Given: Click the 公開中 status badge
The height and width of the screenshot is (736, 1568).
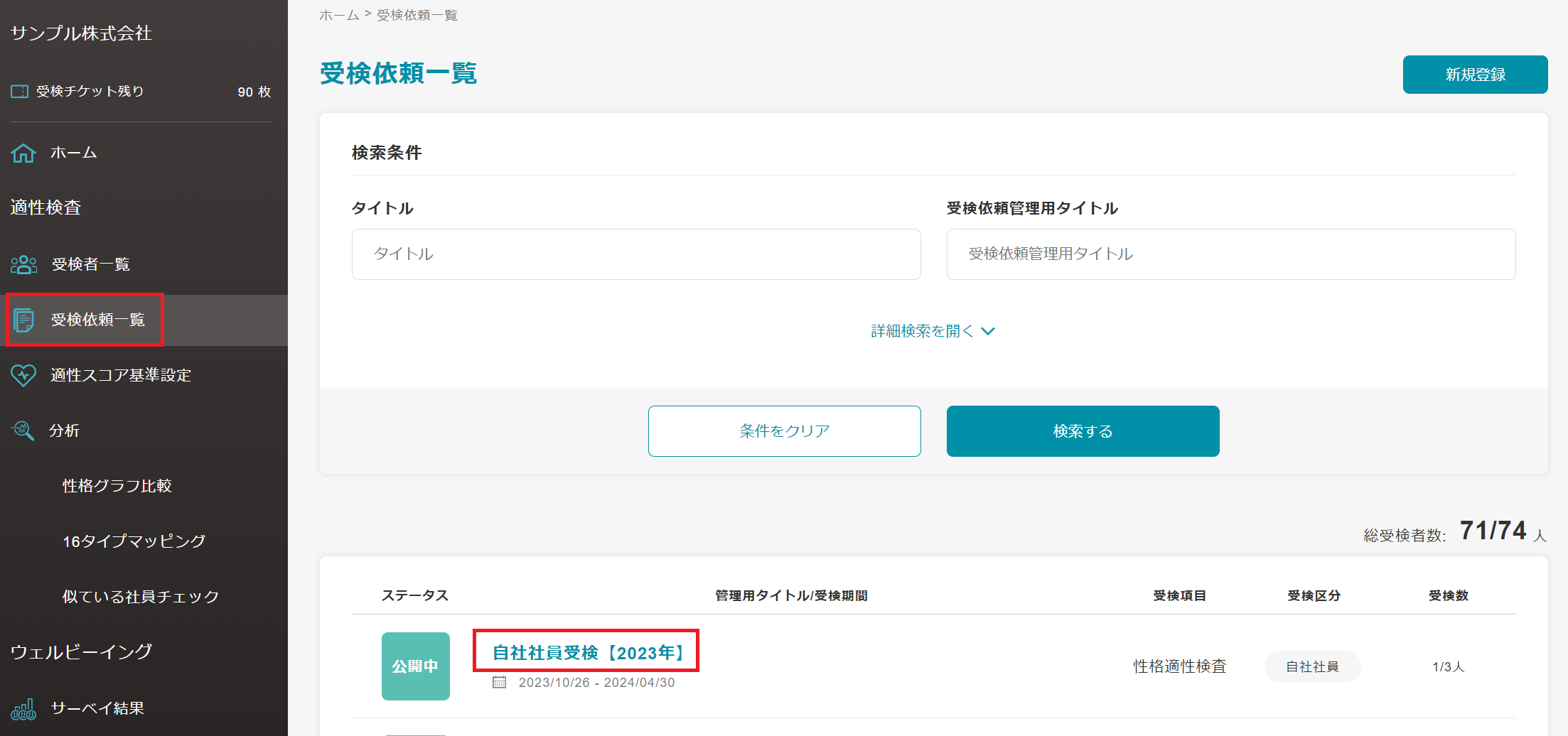Looking at the screenshot, I should 415,666.
